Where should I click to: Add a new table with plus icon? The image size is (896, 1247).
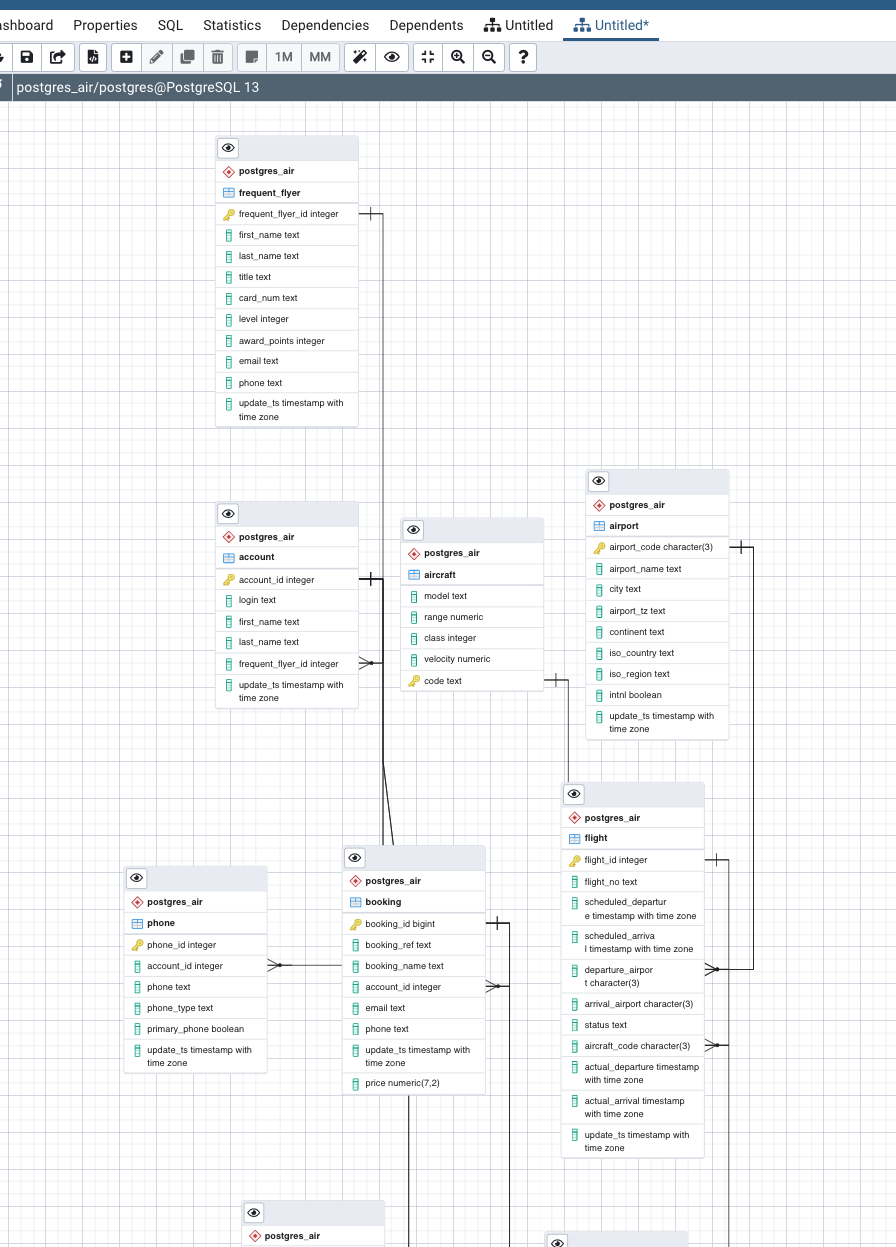(126, 57)
